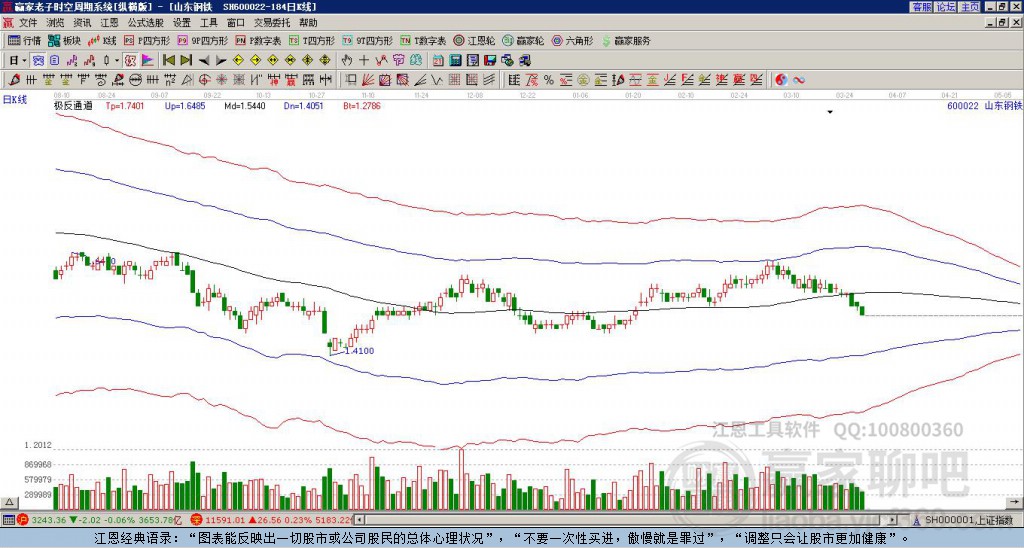Jump to first bar with green skip-back icon
This screenshot has height=548, width=1024.
click(x=168, y=60)
